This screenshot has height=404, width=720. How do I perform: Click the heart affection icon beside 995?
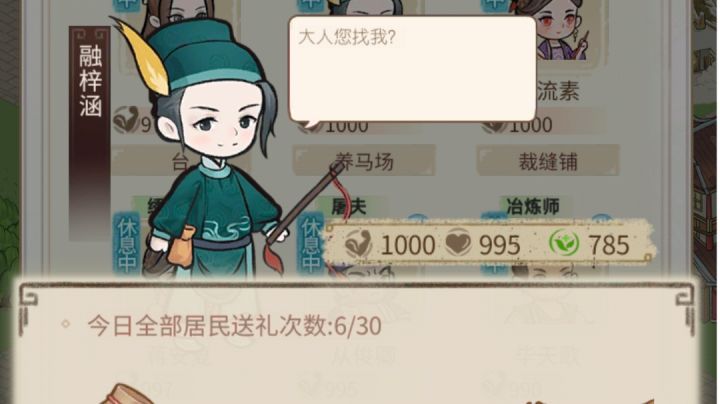(458, 242)
